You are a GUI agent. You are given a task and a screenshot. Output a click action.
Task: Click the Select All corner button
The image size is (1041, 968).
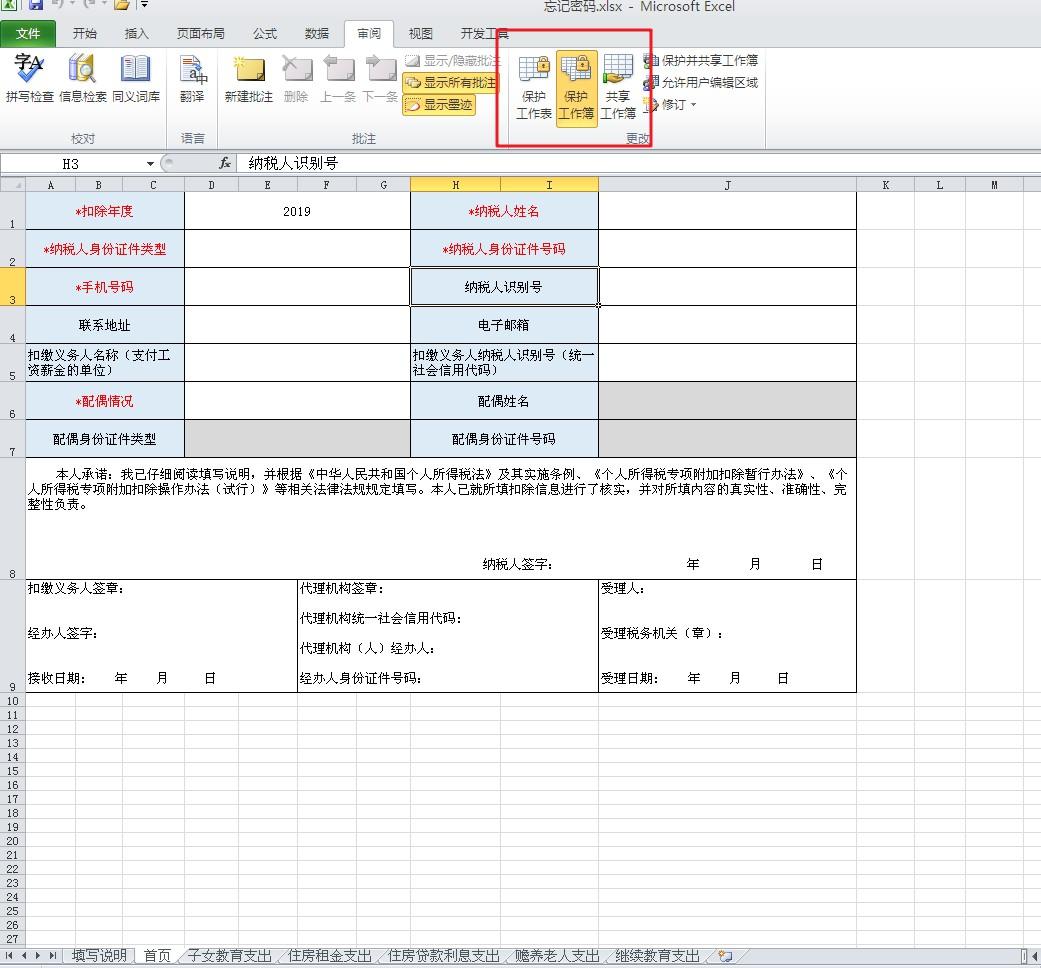(x=13, y=185)
